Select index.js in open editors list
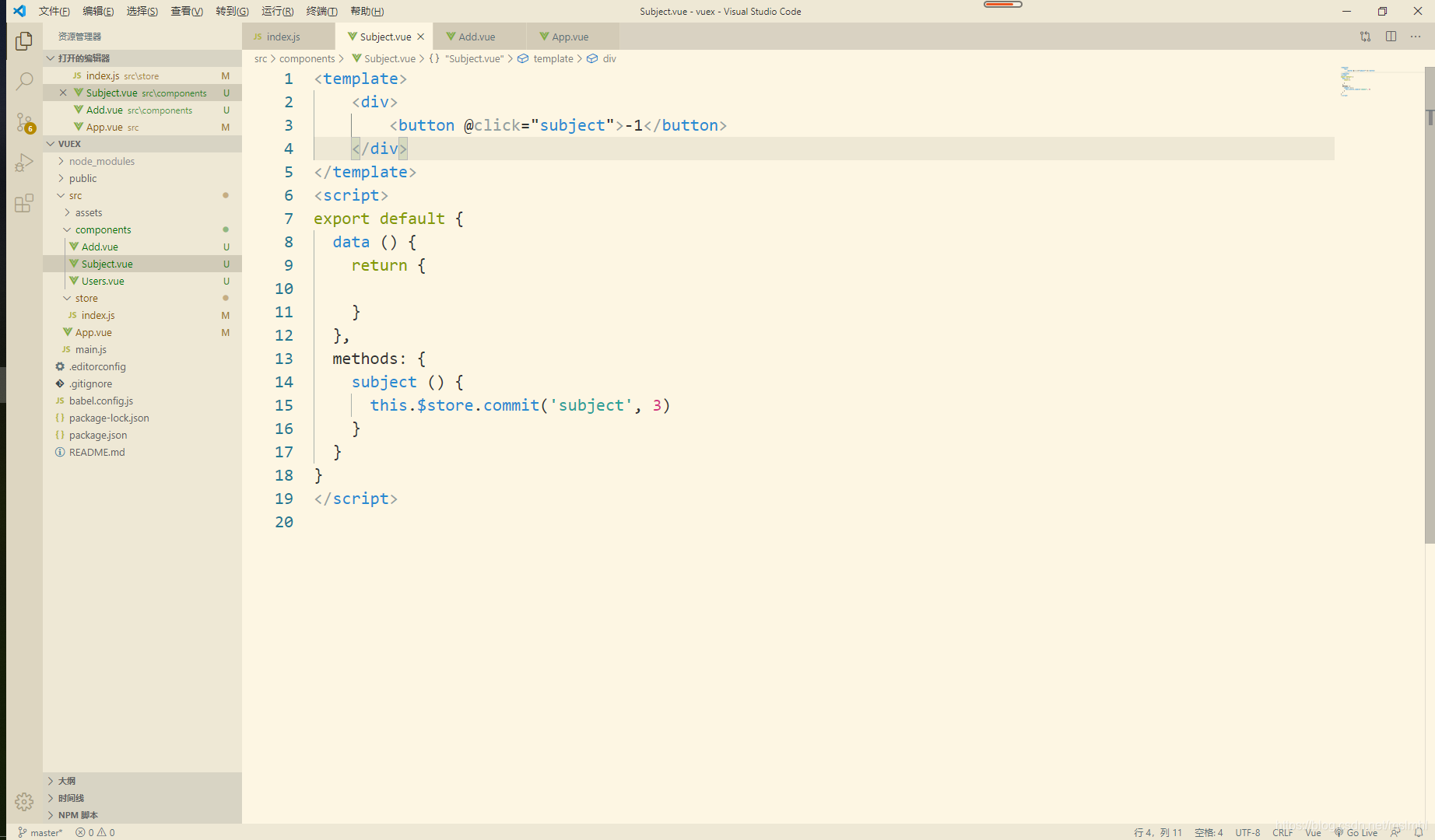The image size is (1435, 840). [142, 75]
